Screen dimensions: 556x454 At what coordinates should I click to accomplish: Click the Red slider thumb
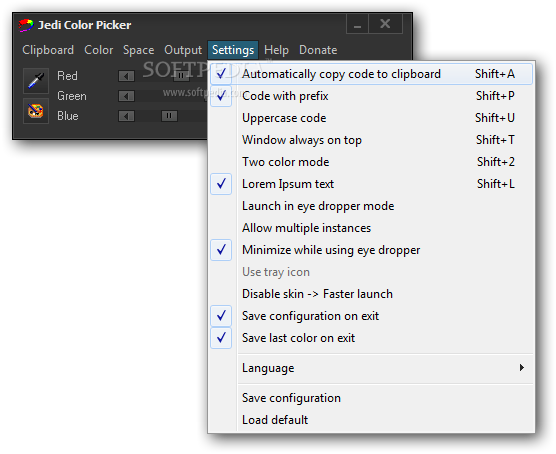click(x=181, y=76)
